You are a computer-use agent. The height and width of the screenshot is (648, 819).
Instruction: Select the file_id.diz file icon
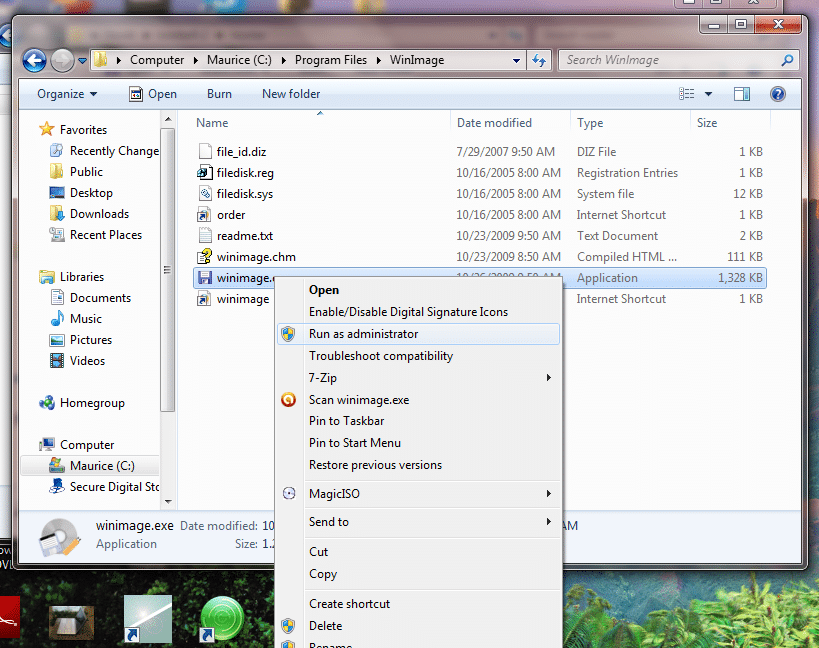[x=205, y=151]
